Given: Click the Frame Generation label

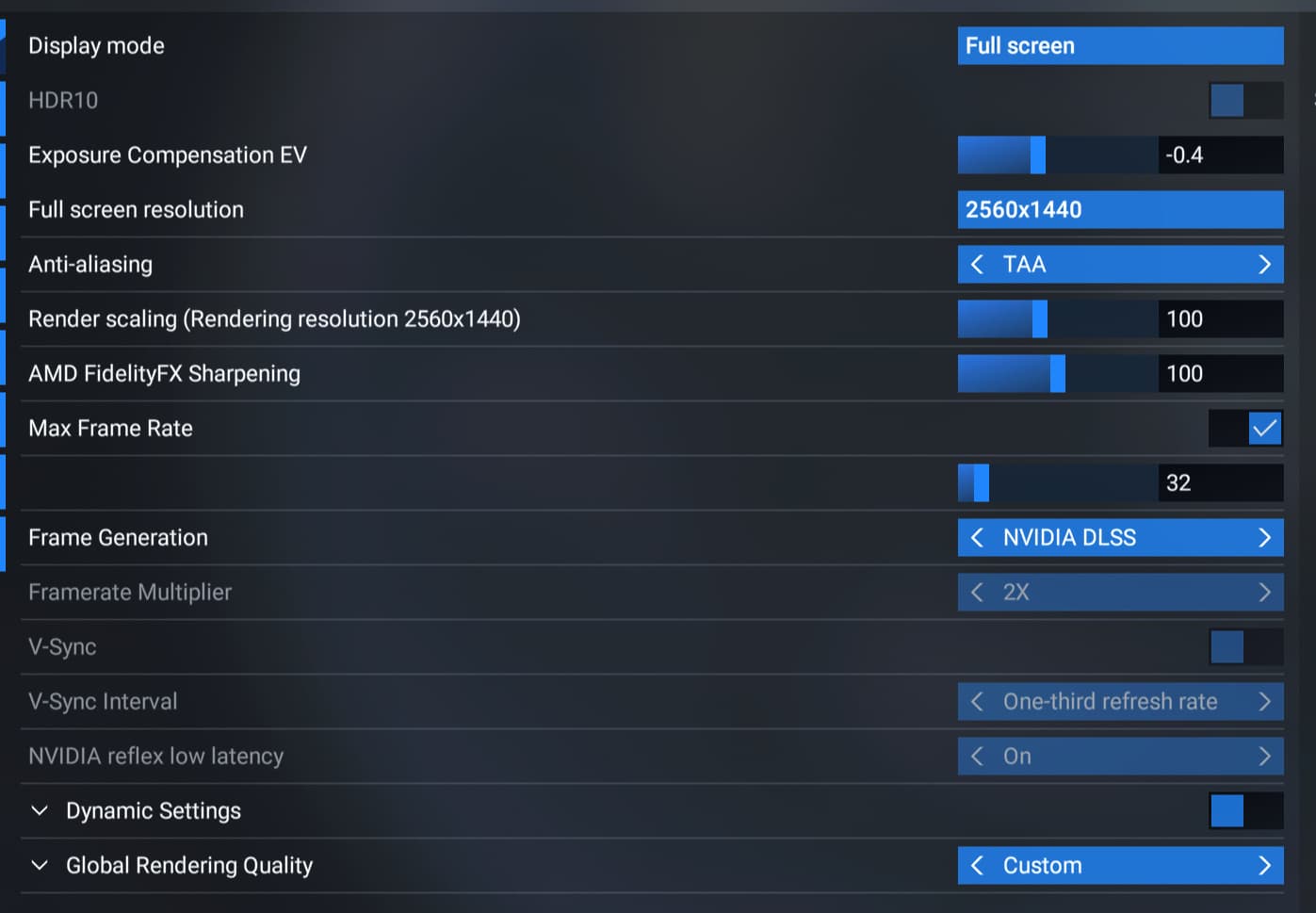Looking at the screenshot, I should click(118, 537).
